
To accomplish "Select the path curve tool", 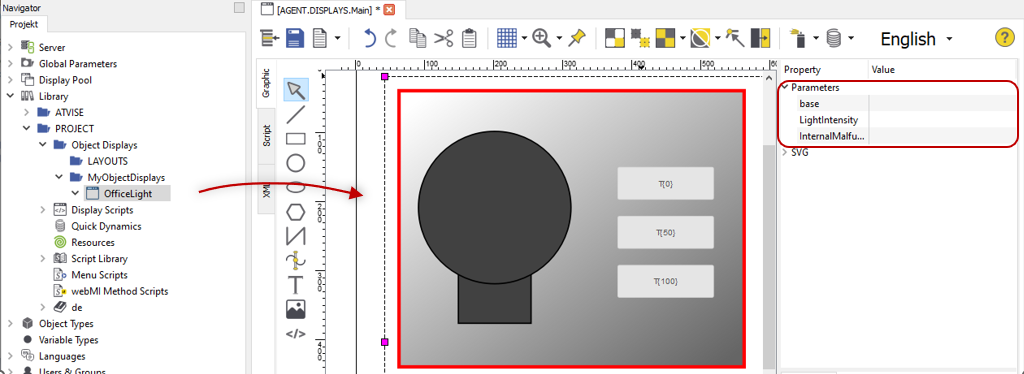I will click(296, 261).
